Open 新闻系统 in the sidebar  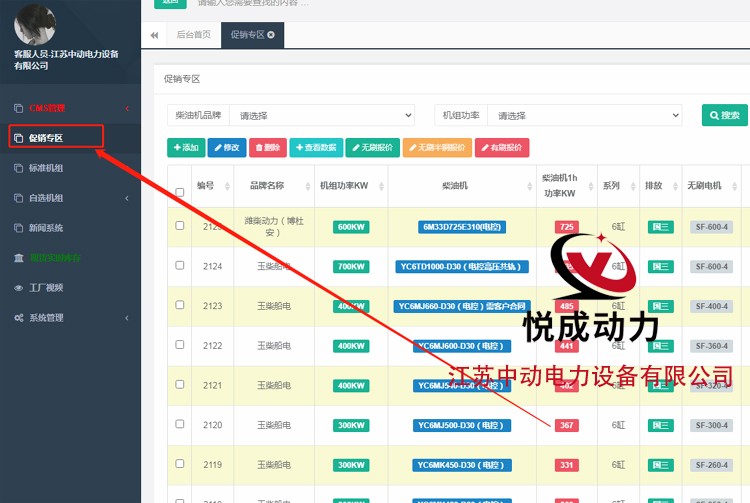(45, 227)
